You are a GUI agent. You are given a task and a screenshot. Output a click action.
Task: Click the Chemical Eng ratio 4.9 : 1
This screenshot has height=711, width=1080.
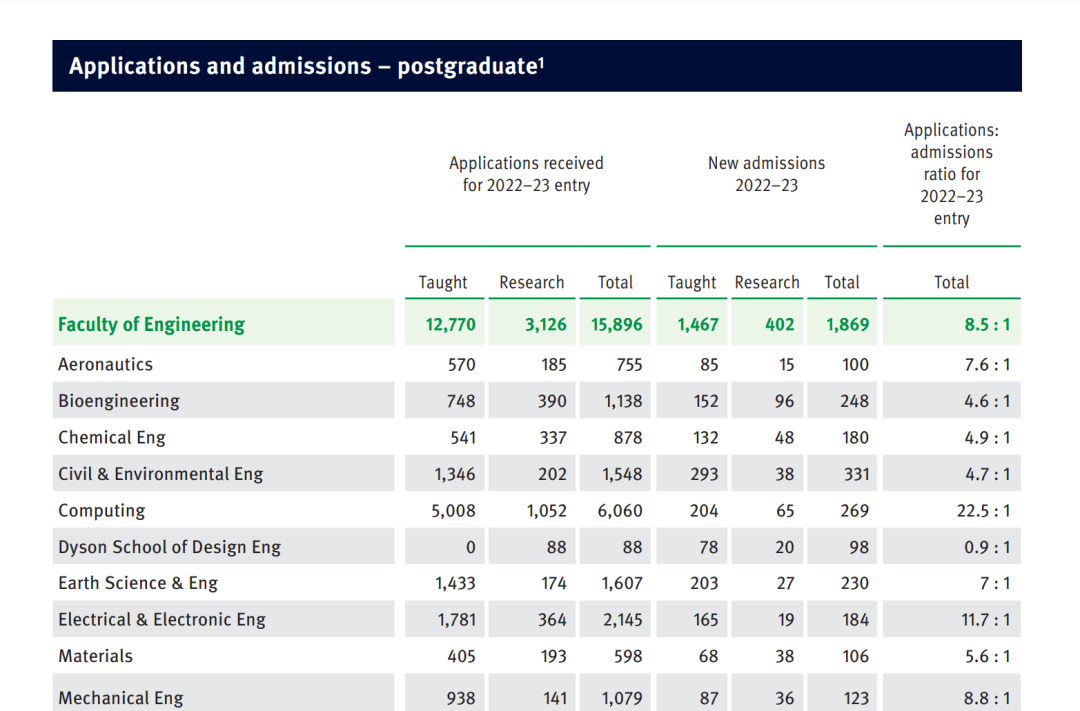[987, 437]
